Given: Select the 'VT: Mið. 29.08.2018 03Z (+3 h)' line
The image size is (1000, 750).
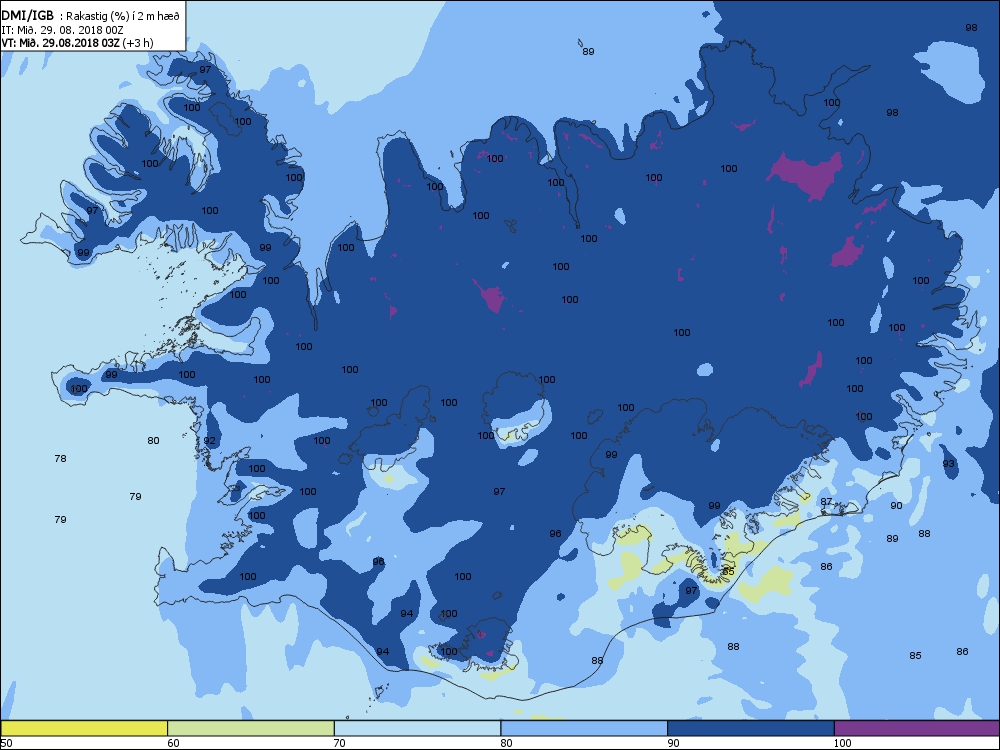Looking at the screenshot, I should point(77,43).
